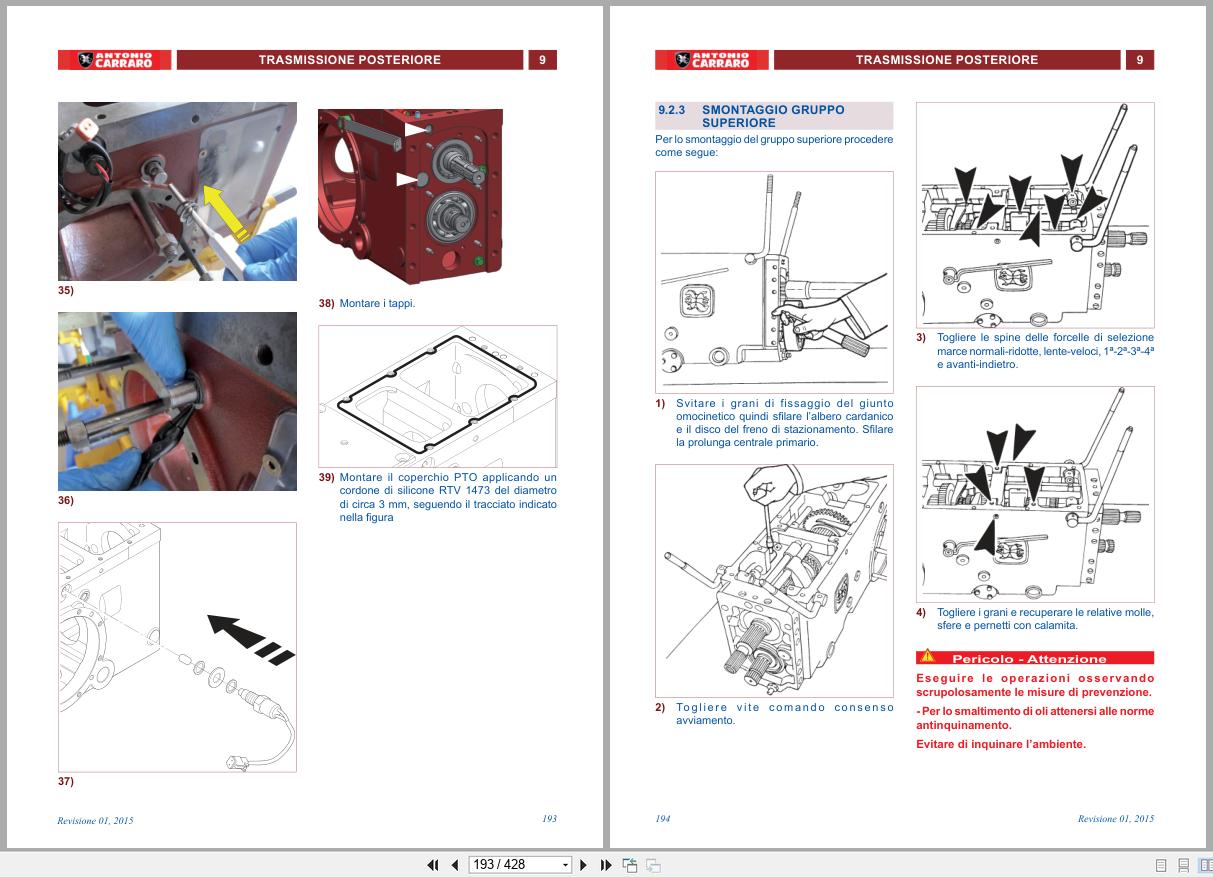The image size is (1213, 877).
Task: Click step label 39)
Action: point(326,477)
